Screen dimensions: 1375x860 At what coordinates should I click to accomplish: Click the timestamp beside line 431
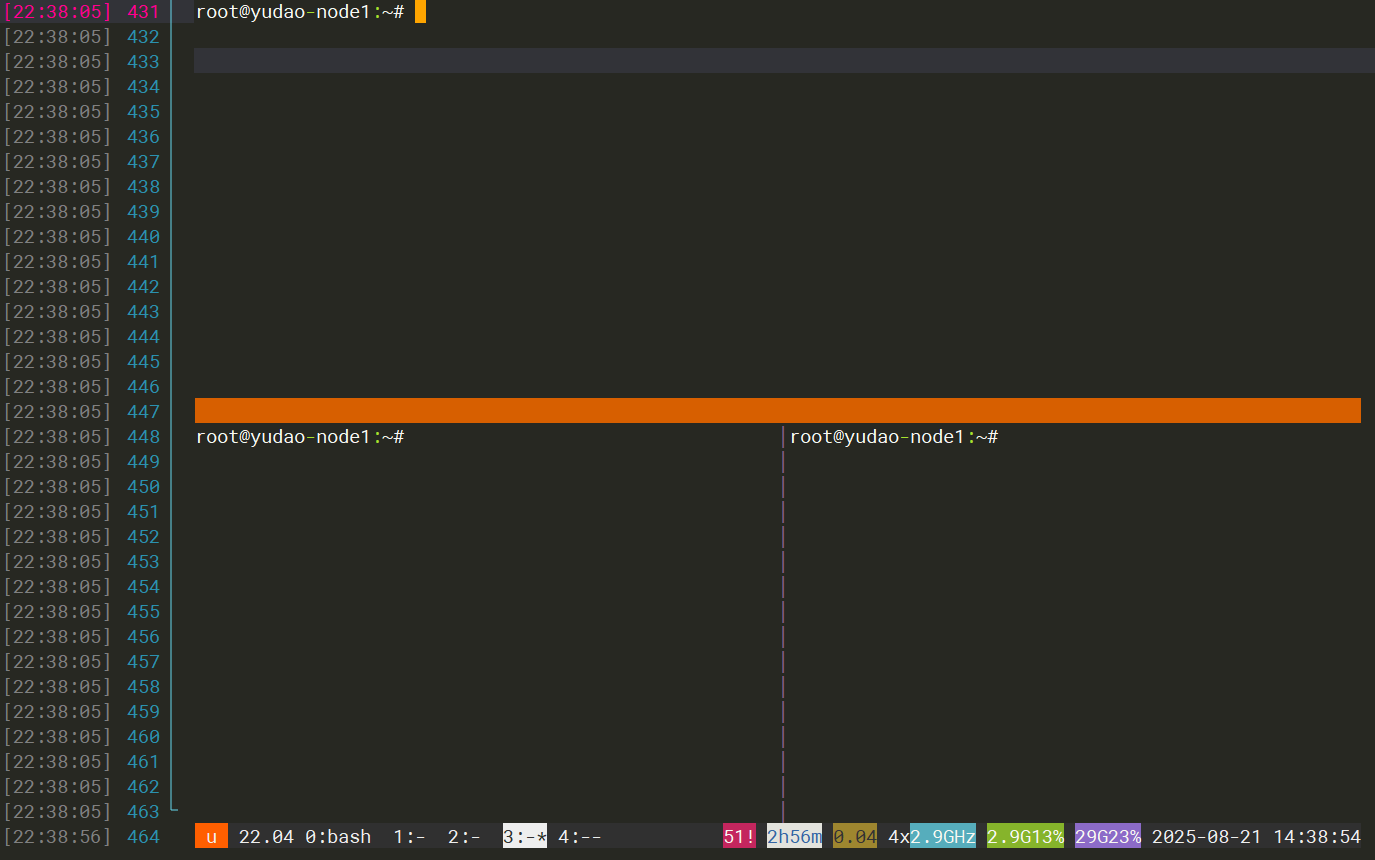click(58, 12)
